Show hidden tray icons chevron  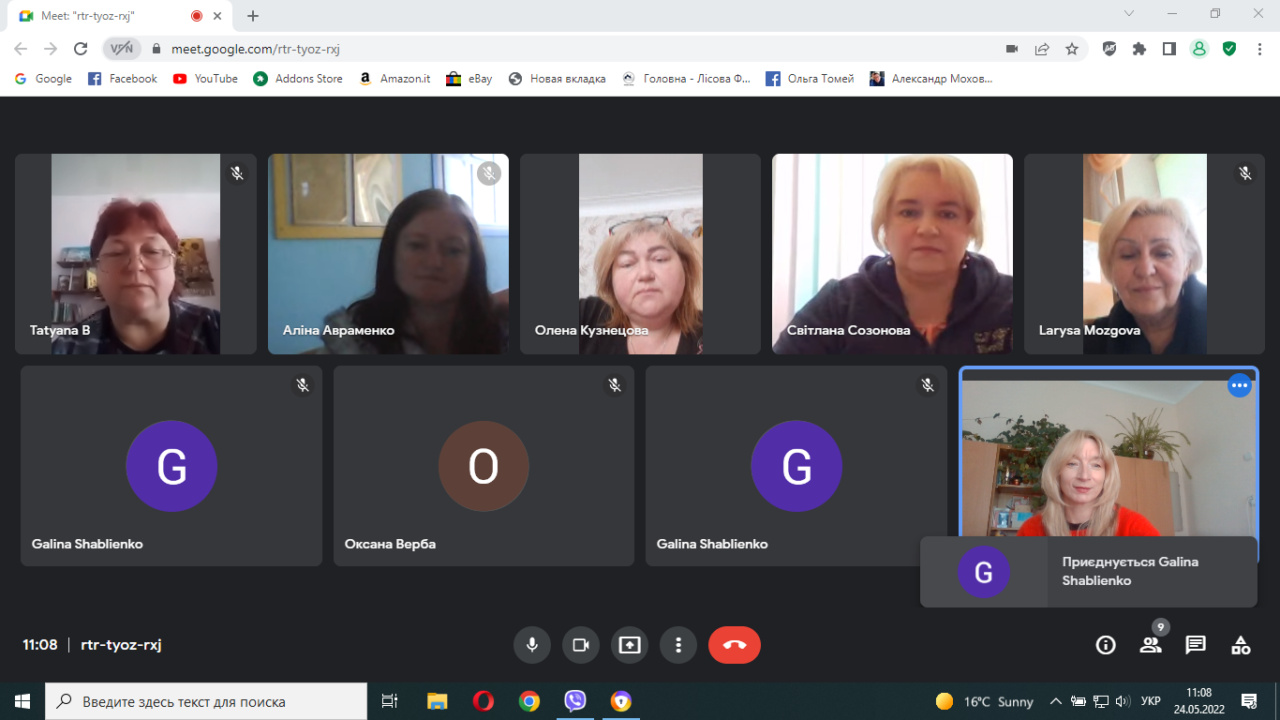click(1055, 701)
